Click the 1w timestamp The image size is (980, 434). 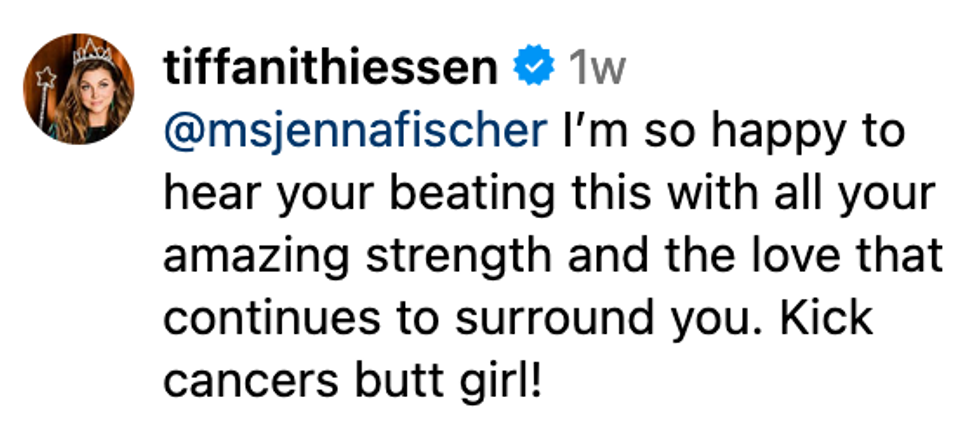pos(595,69)
